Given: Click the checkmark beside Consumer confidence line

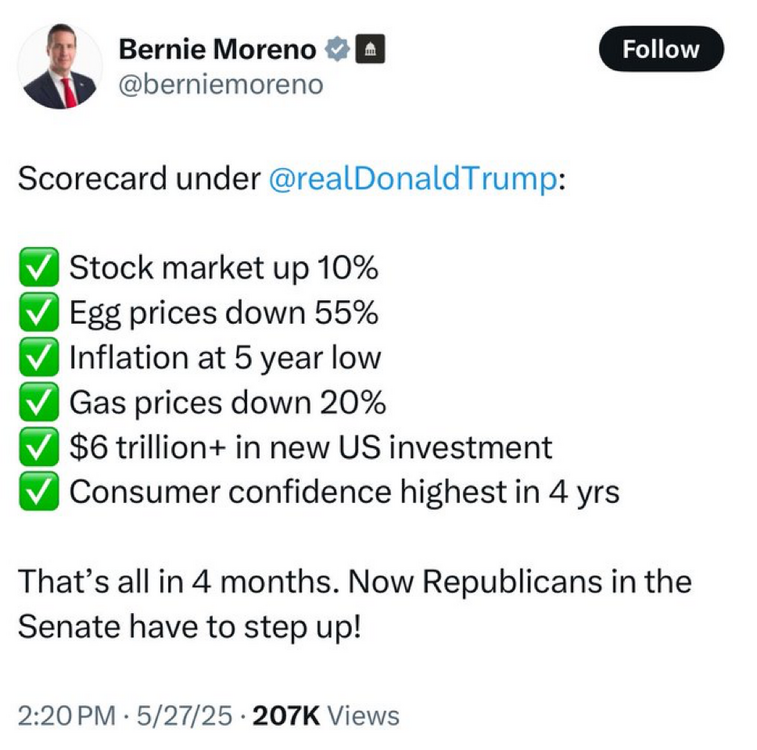Looking at the screenshot, I should pos(39,492).
